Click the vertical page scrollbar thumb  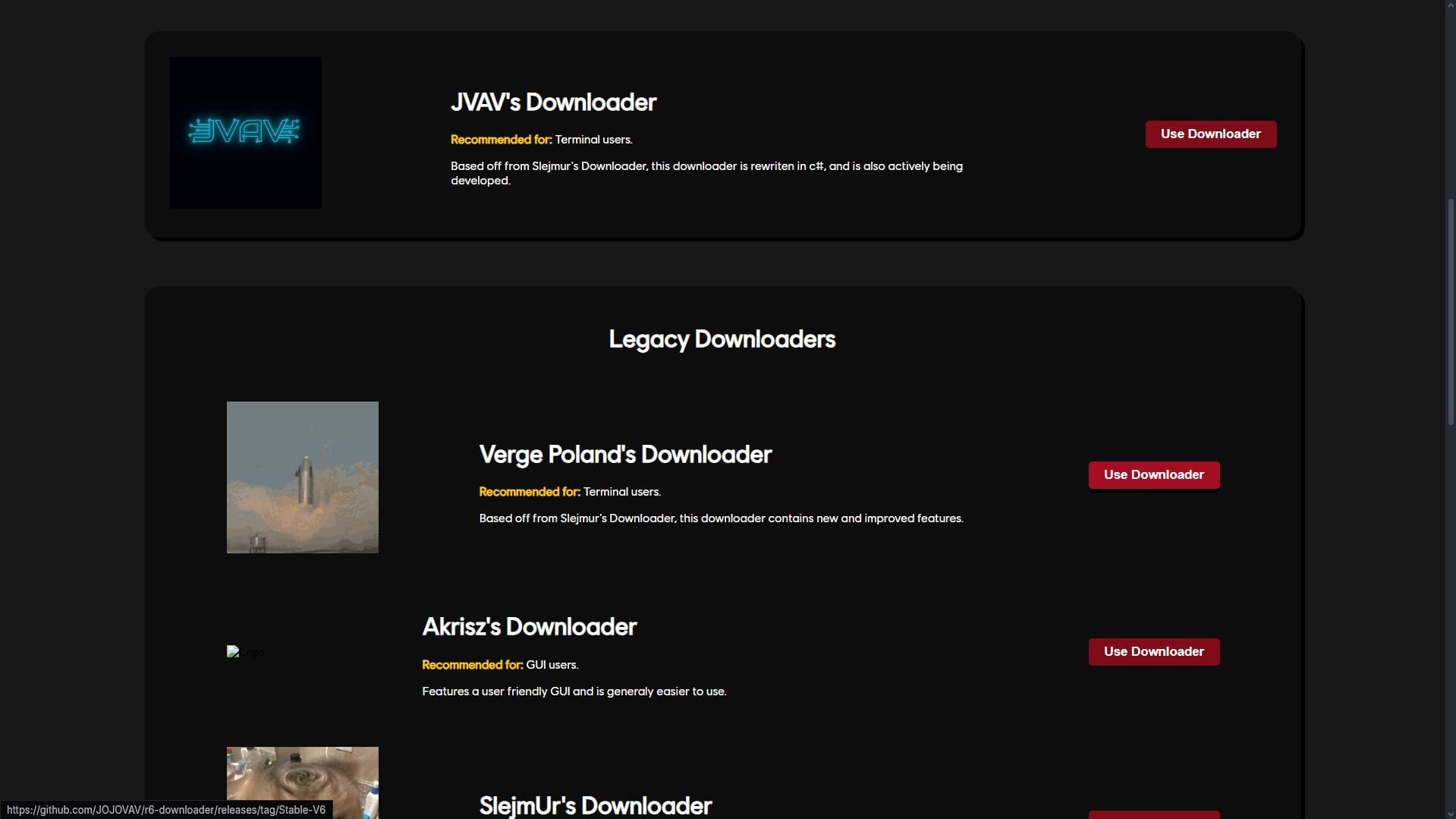[1450, 311]
